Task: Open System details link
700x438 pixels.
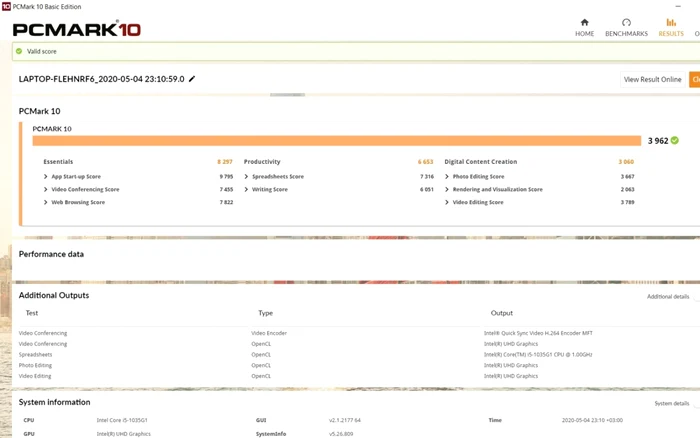Action: (x=671, y=403)
